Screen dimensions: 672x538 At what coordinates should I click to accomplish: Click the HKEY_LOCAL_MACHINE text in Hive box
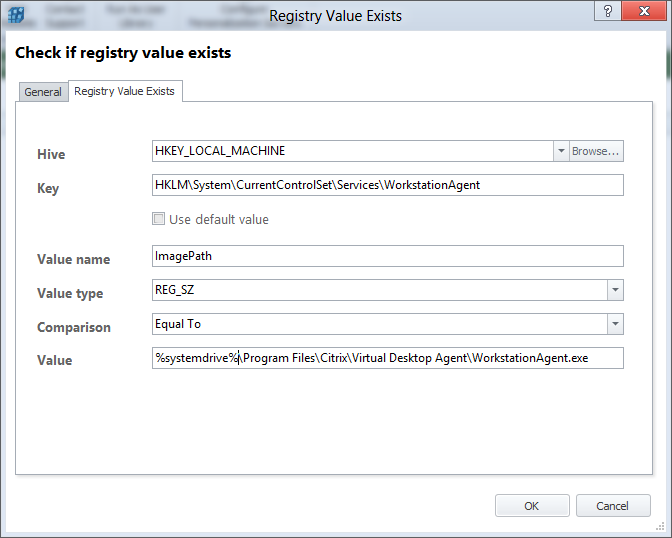coord(220,151)
